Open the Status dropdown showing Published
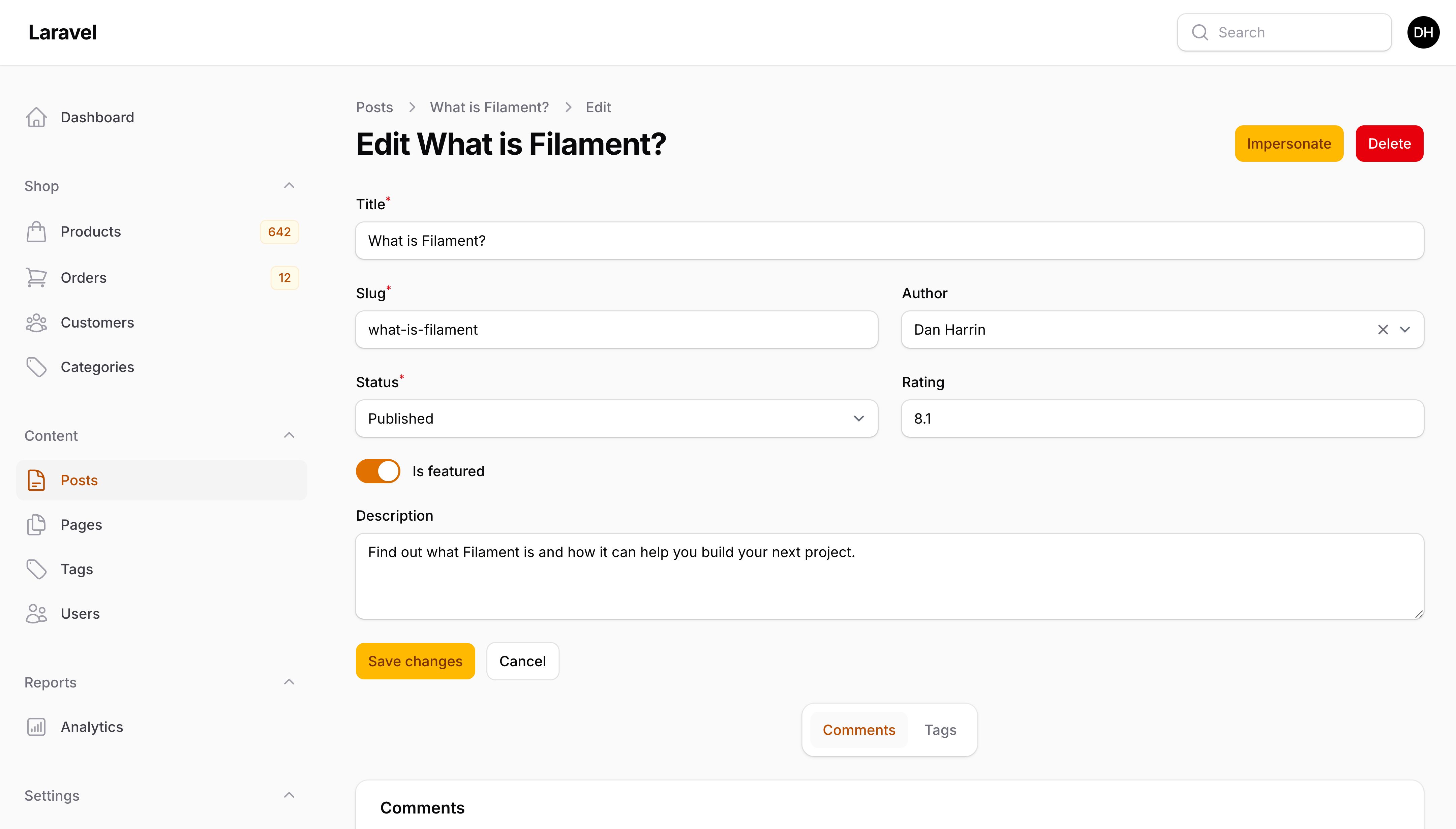The height and width of the screenshot is (829, 1456). 617,419
